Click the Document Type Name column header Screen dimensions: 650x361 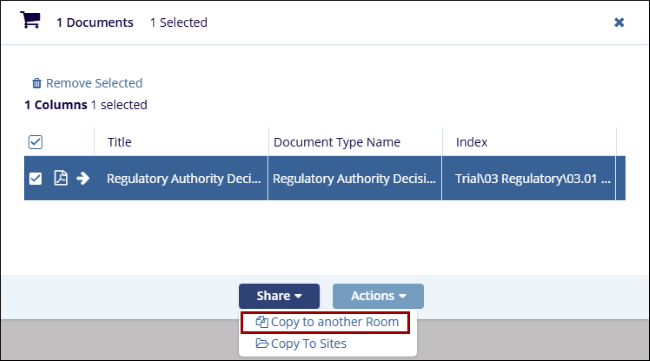click(x=337, y=142)
